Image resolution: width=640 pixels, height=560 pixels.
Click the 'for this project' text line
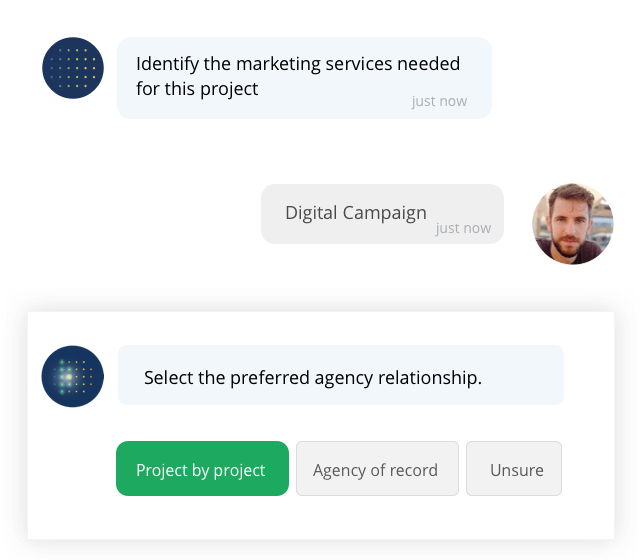click(x=197, y=89)
